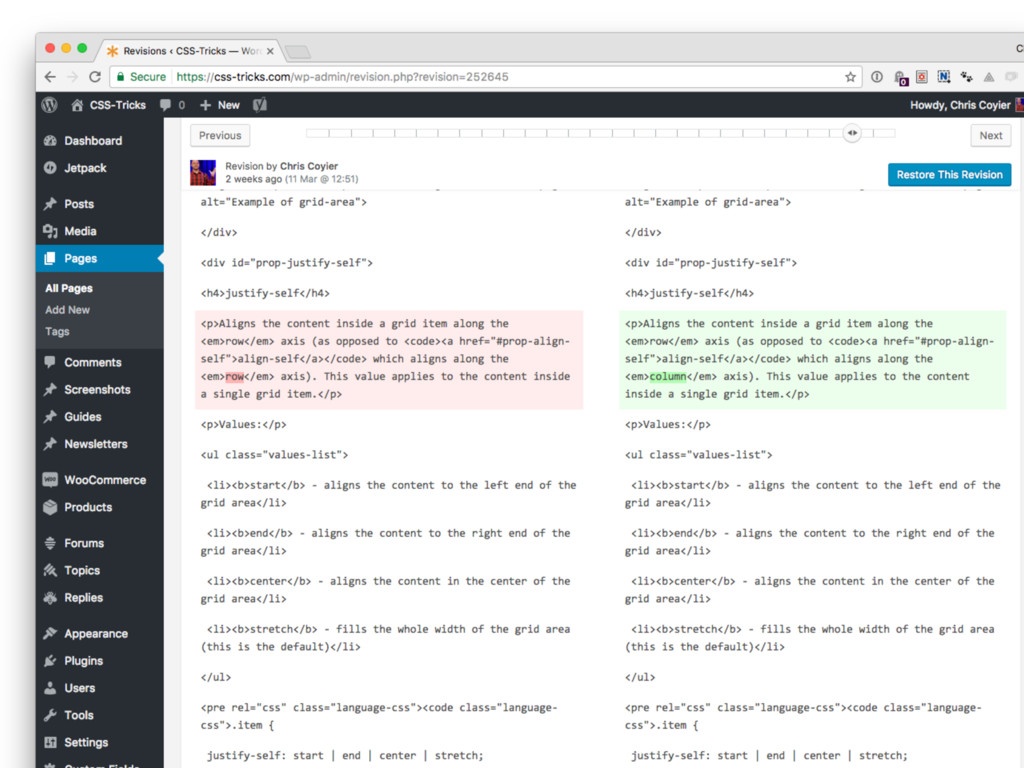Click highlighted word 'column' in added text
The width and height of the screenshot is (1024, 768).
[668, 377]
